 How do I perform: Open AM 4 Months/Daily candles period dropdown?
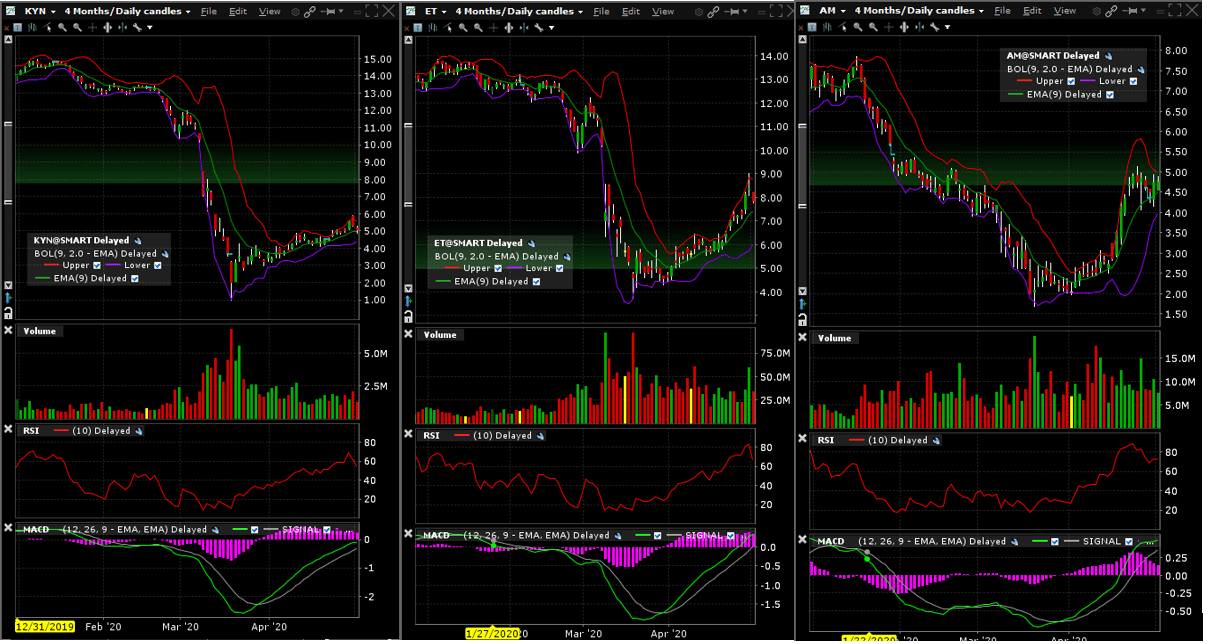(x=981, y=11)
